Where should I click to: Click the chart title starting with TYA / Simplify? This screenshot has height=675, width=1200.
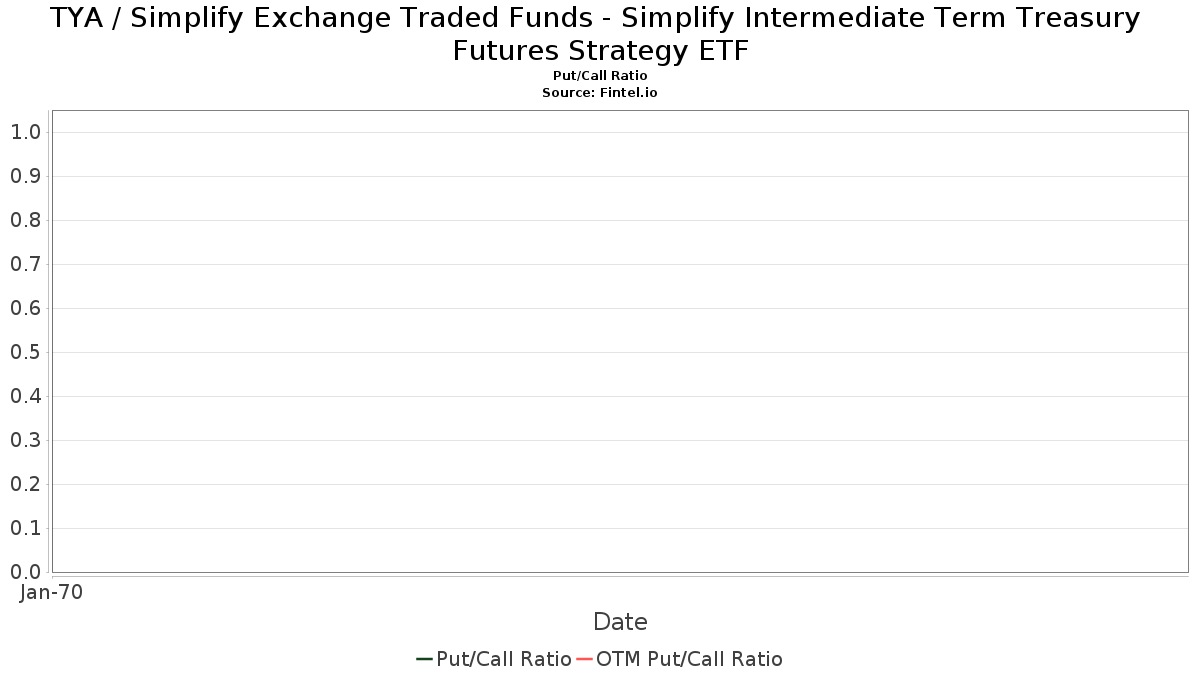point(600,34)
